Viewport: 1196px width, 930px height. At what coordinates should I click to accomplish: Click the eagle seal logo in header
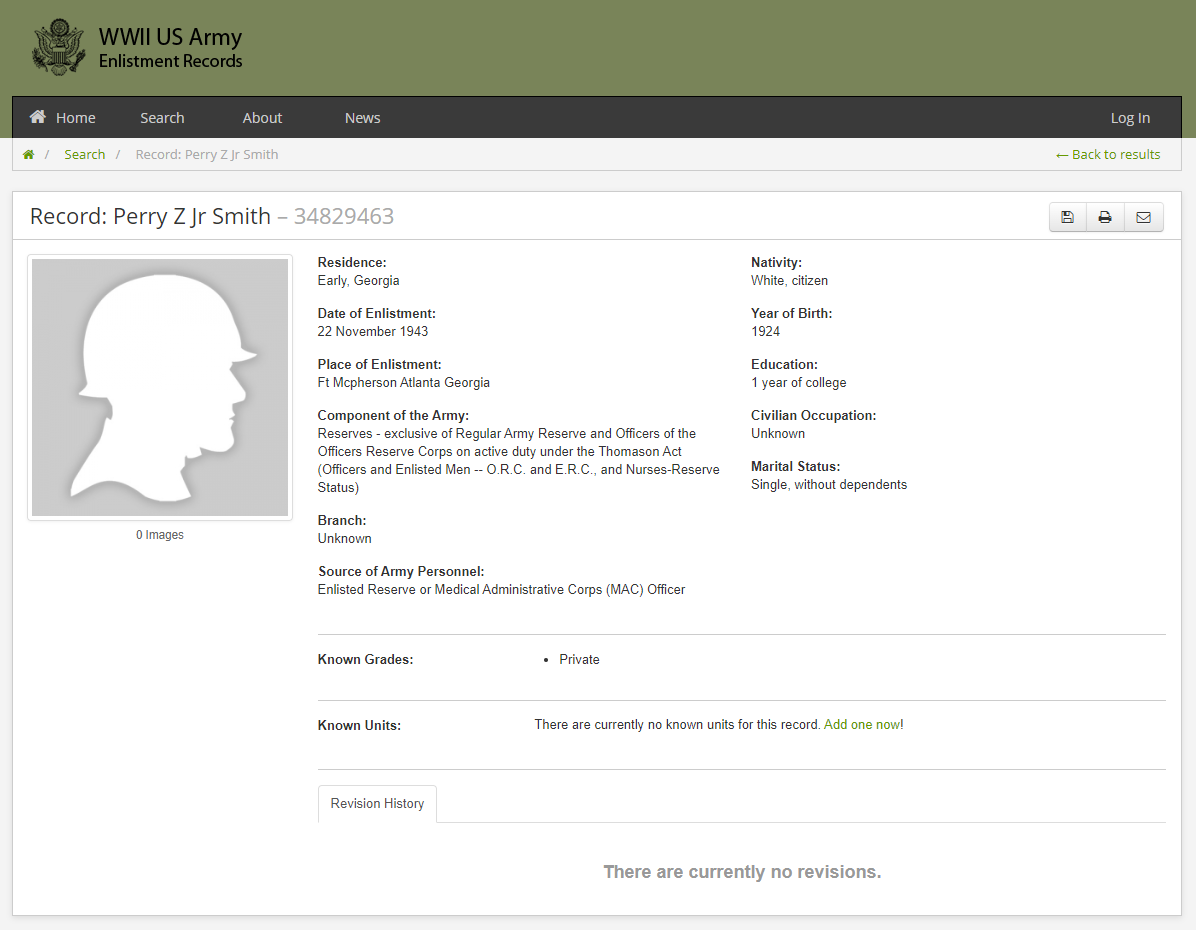(60, 47)
